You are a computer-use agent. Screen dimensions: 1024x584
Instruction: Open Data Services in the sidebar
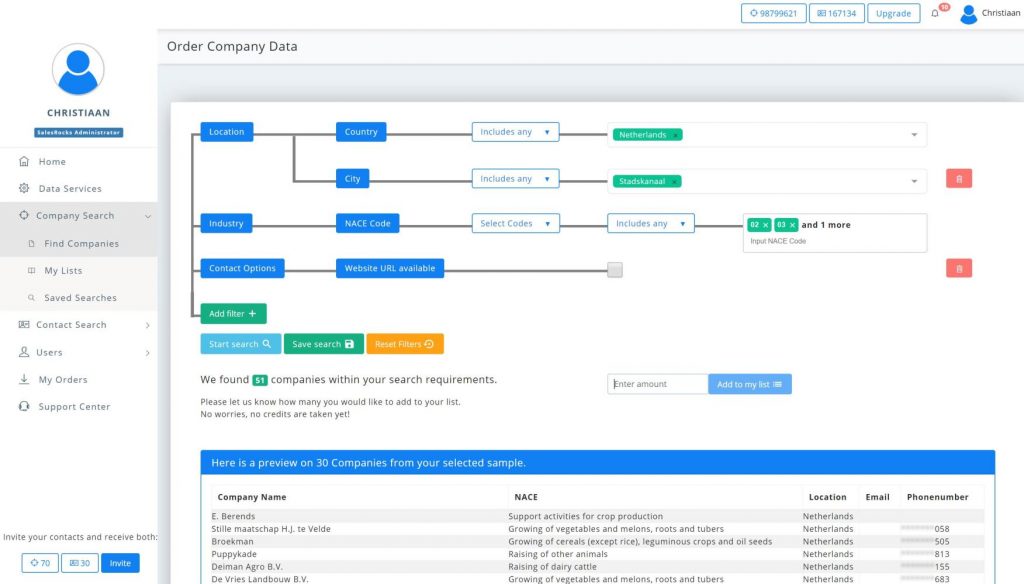(x=70, y=189)
